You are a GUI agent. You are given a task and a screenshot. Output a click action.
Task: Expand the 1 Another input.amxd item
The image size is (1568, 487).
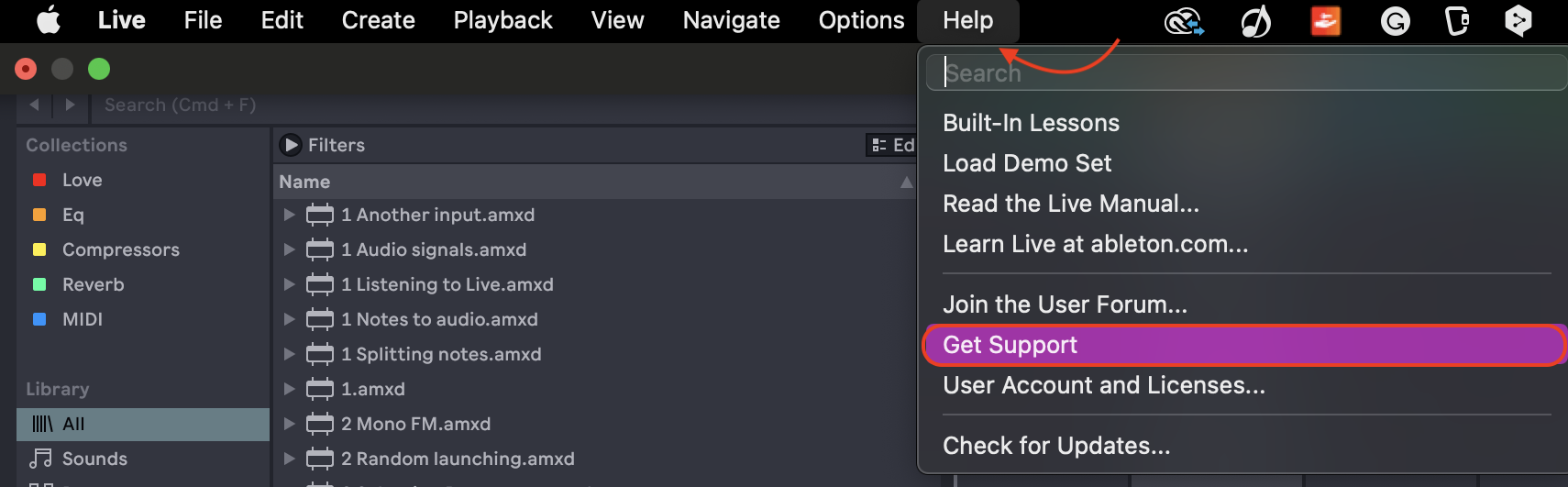pyautogui.click(x=289, y=215)
